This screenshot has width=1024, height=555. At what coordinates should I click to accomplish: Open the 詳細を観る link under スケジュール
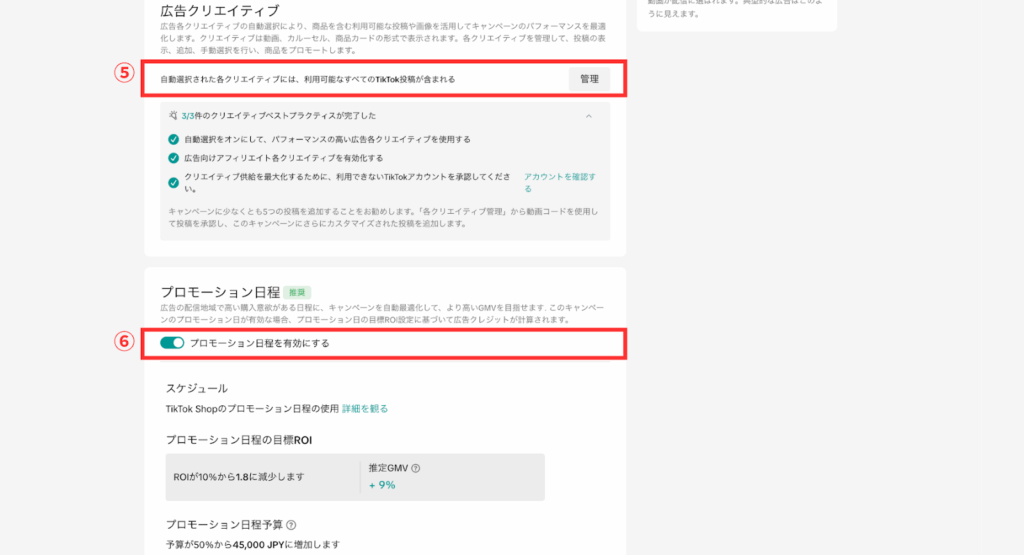pyautogui.click(x=365, y=409)
